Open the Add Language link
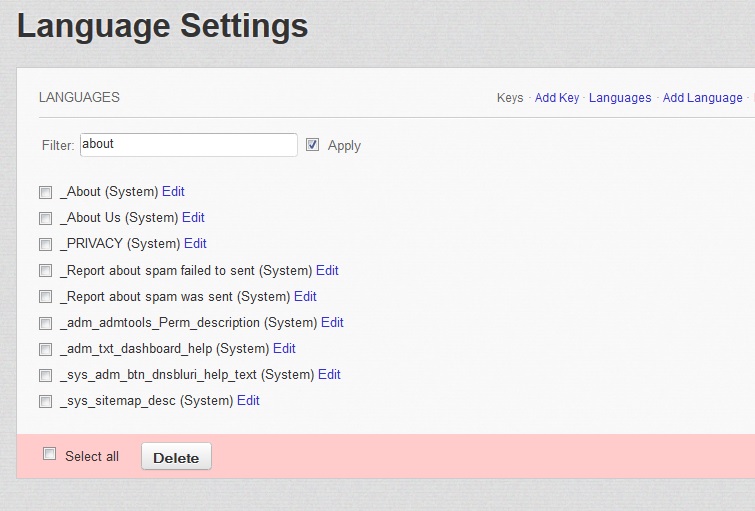Viewport: 755px width, 511px height. (x=702, y=98)
